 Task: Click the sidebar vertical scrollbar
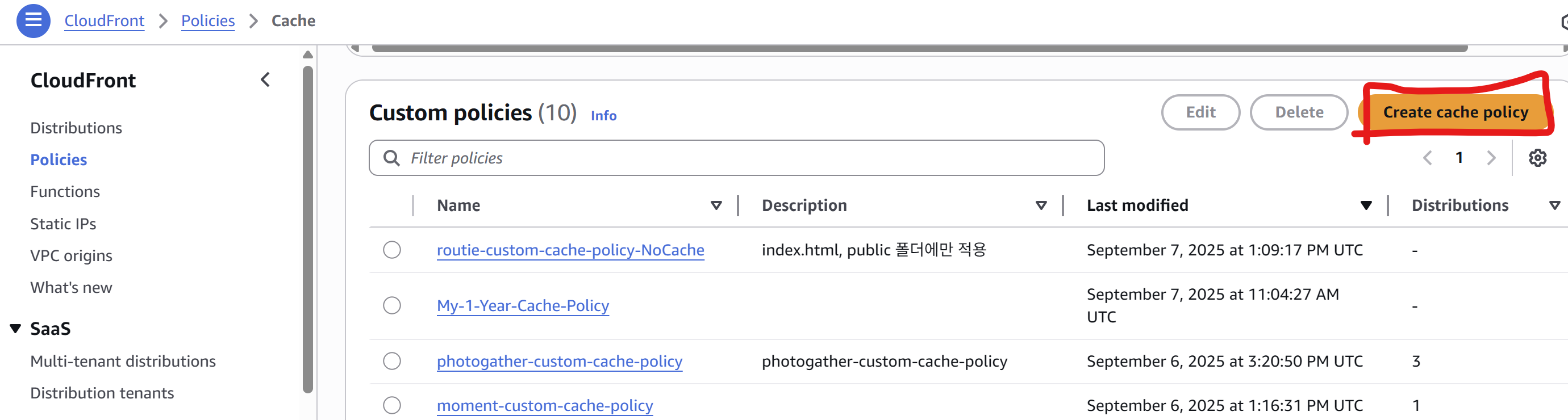pyautogui.click(x=308, y=230)
